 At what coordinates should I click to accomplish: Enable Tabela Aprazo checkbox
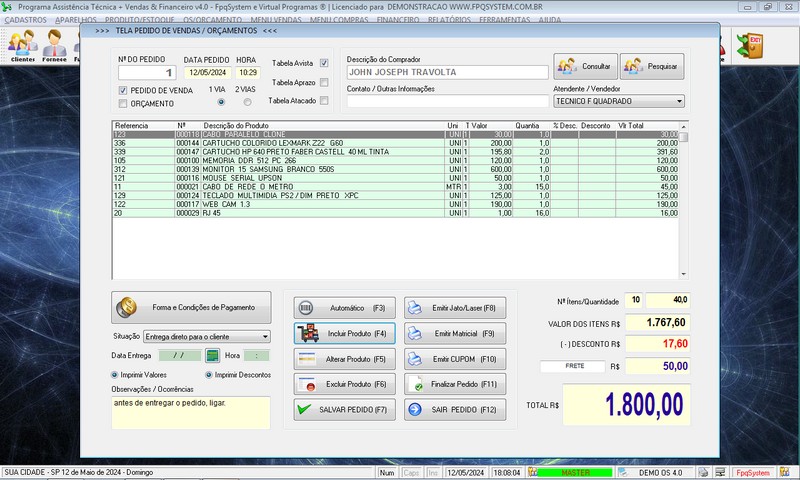[324, 82]
